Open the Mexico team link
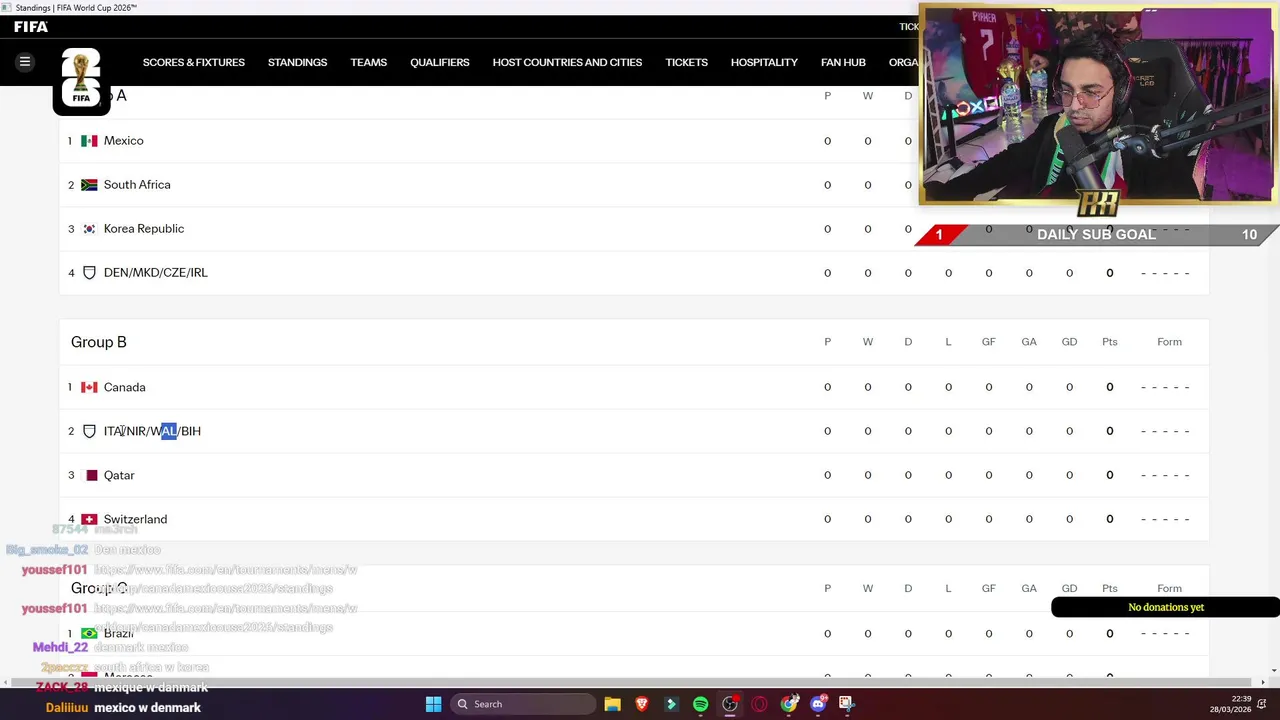The image size is (1280, 720). pyautogui.click(x=124, y=141)
